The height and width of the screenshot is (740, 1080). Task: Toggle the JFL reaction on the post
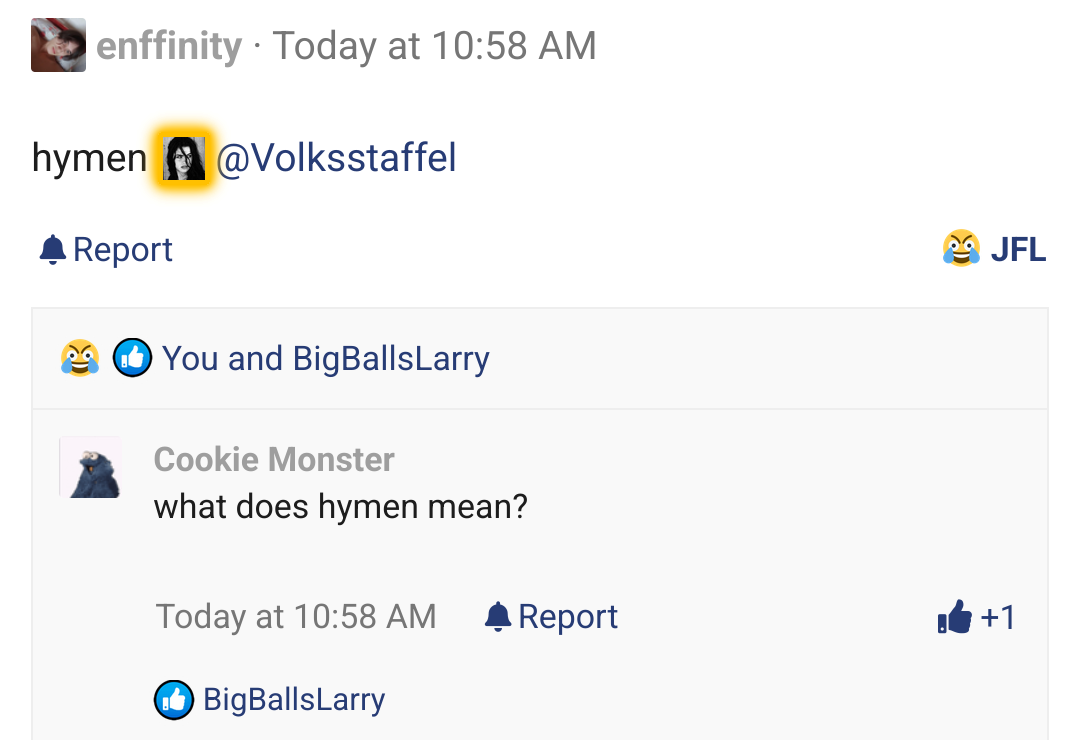1018,249
